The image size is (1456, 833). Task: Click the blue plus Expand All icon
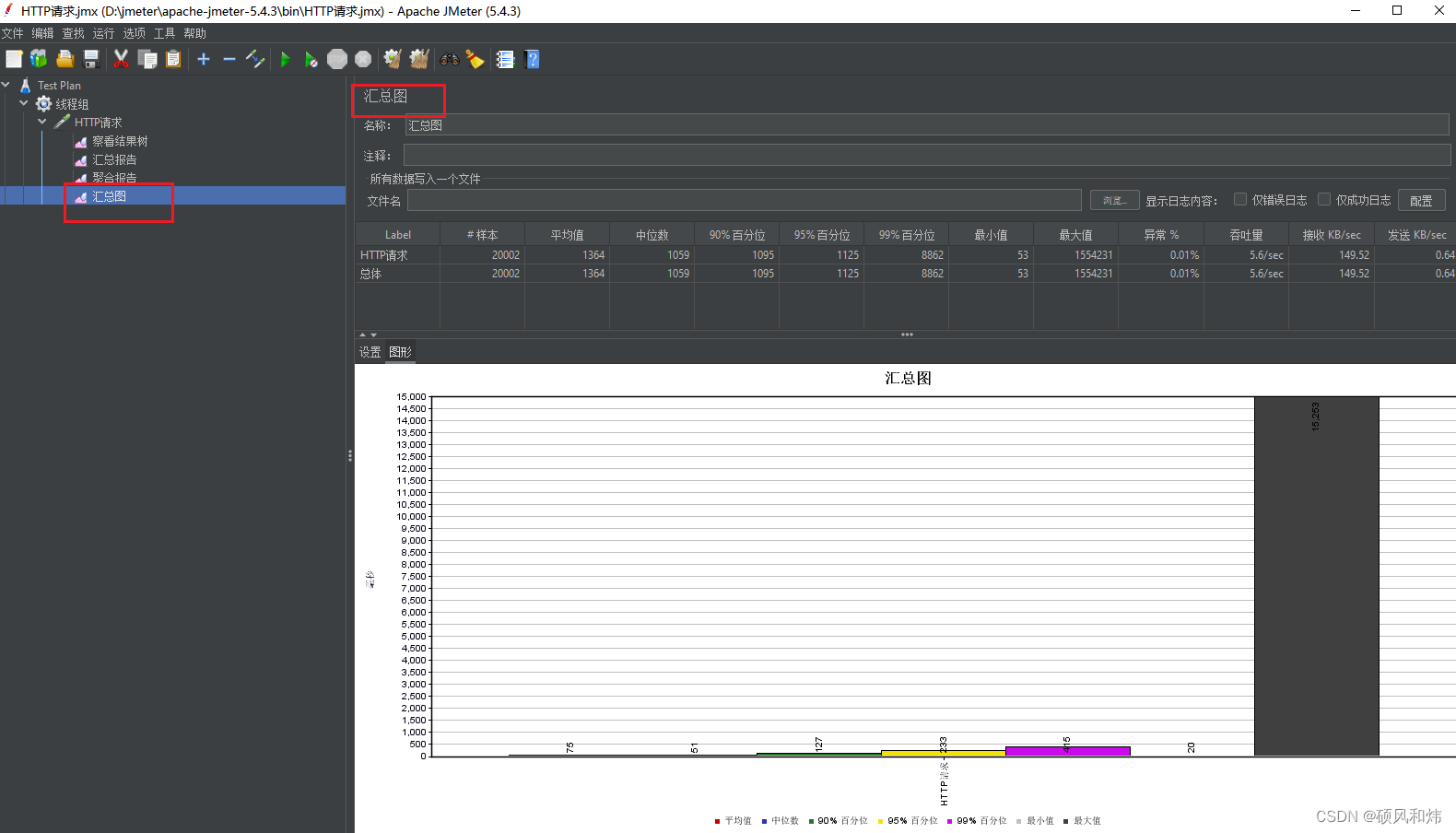pos(204,59)
